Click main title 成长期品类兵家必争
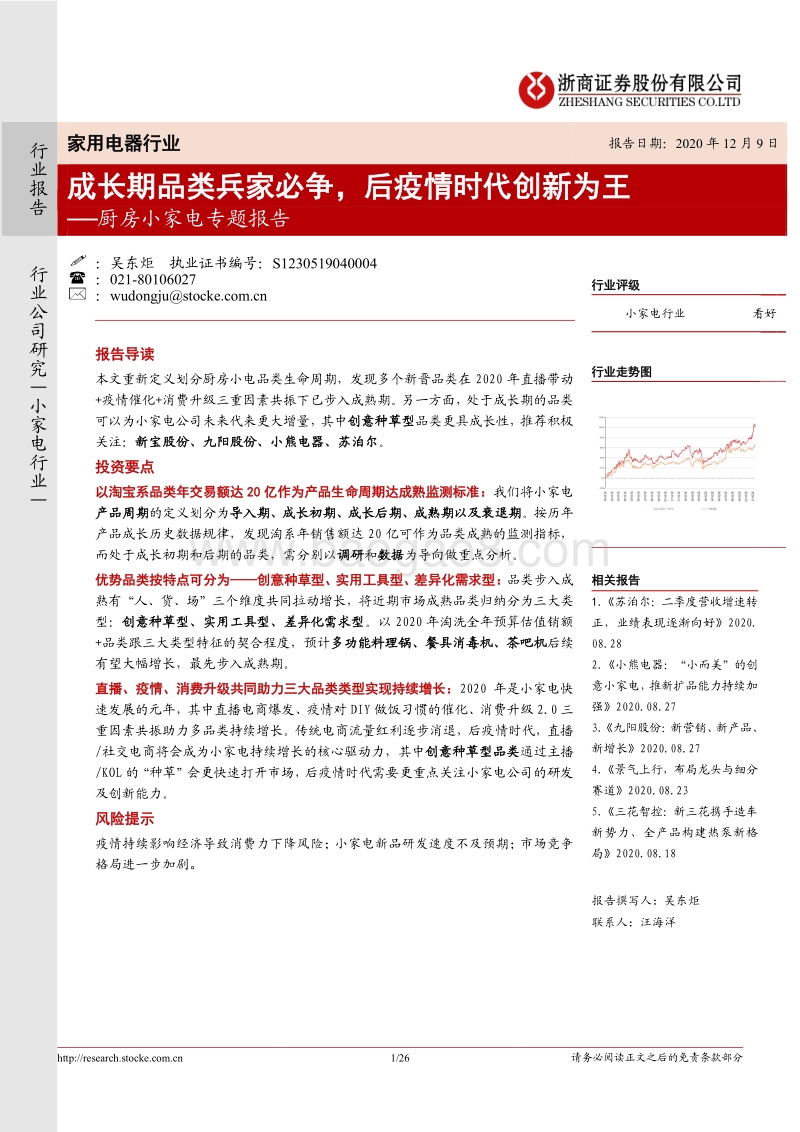800x1132 pixels. (x=200, y=187)
